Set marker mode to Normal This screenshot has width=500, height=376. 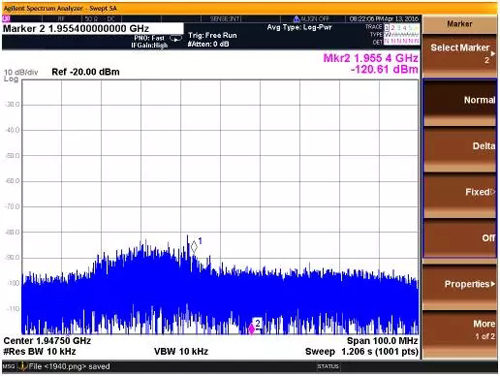[x=460, y=100]
